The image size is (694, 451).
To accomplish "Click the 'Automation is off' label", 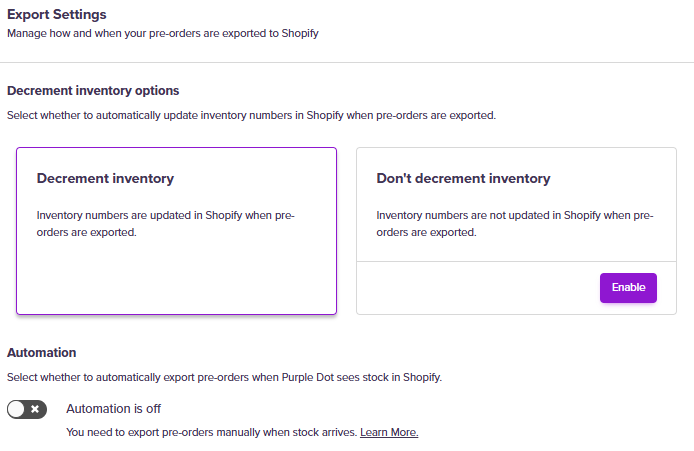I will 113,408.
